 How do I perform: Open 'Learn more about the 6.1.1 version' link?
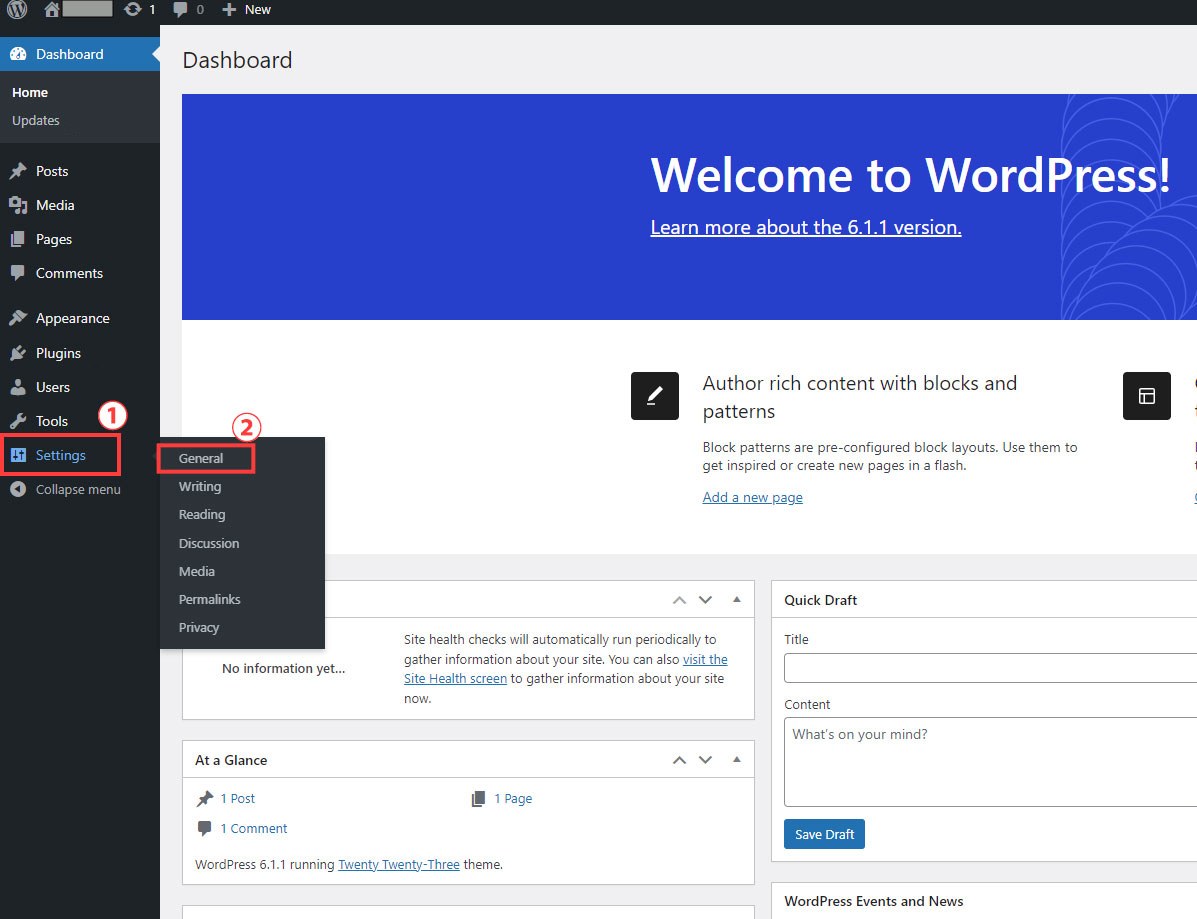[805, 227]
